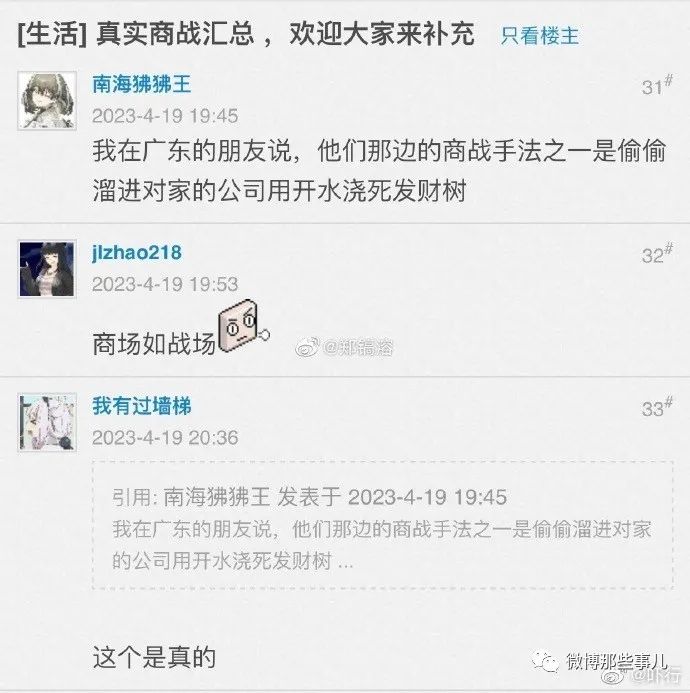Click the WeChat logo near 微博那些事儿
Image resolution: width=690 pixels, height=693 pixels.
coord(545,662)
